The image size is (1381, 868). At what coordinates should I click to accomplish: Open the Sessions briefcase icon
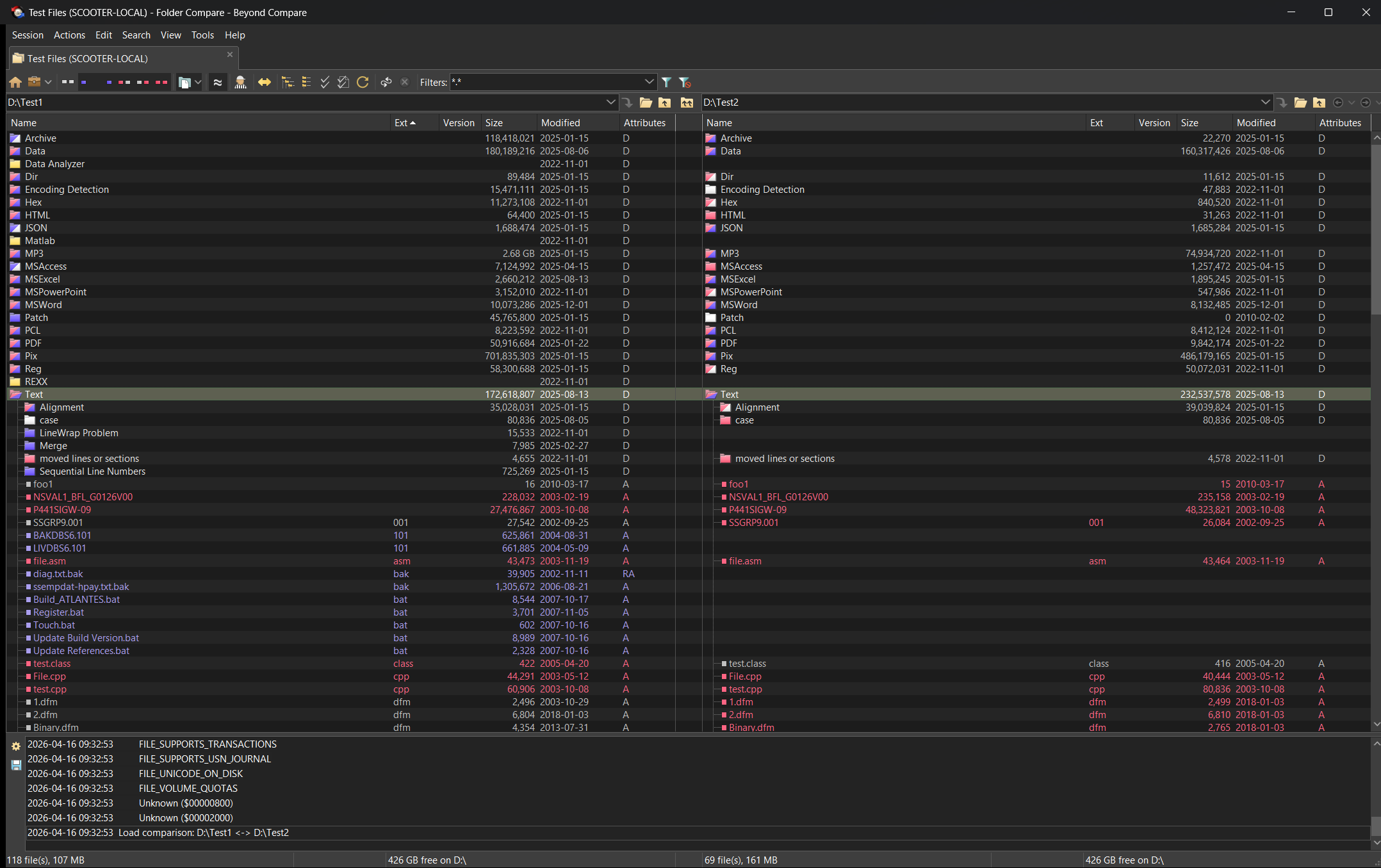click(35, 82)
